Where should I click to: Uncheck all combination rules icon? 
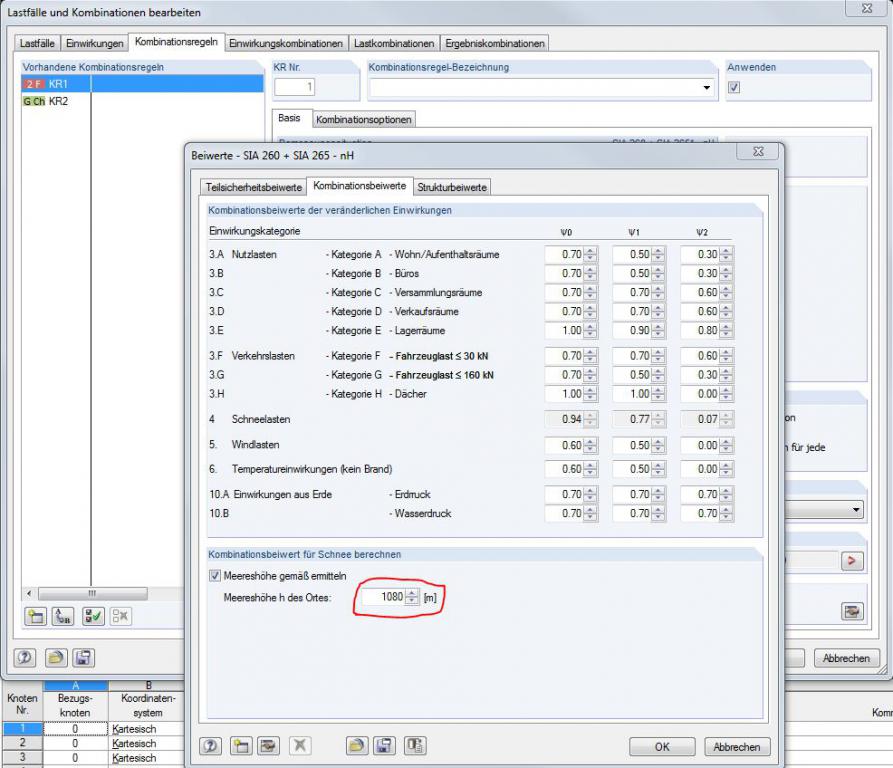[x=120, y=616]
